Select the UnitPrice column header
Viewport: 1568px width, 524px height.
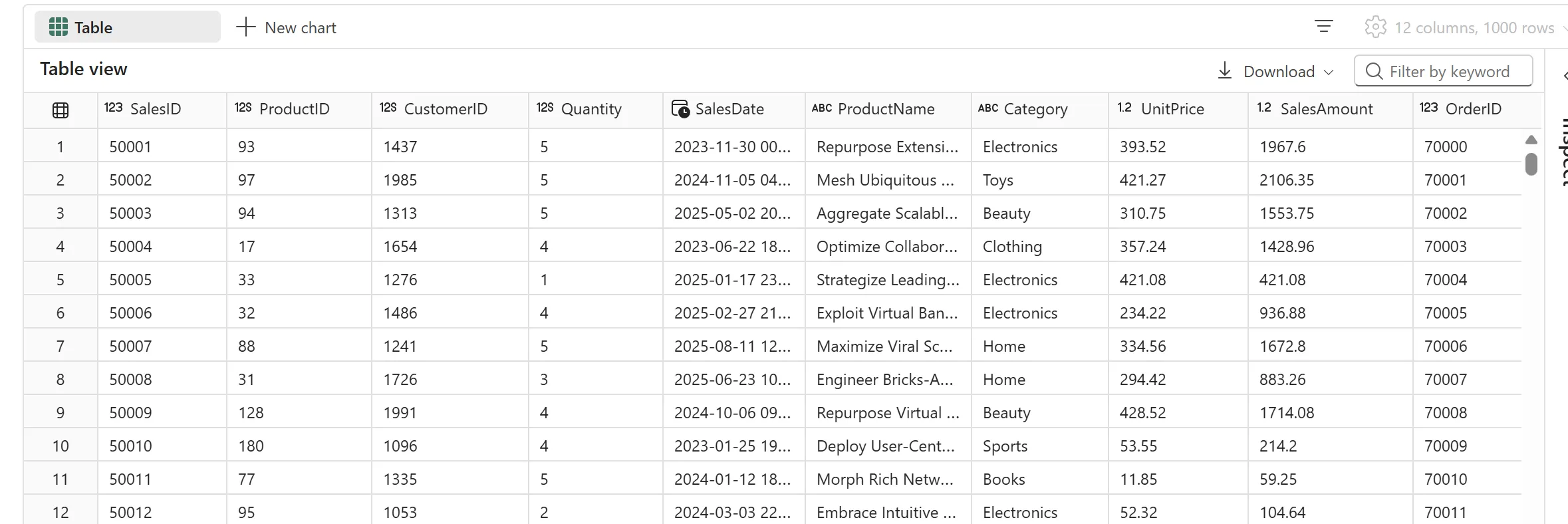click(x=1178, y=110)
